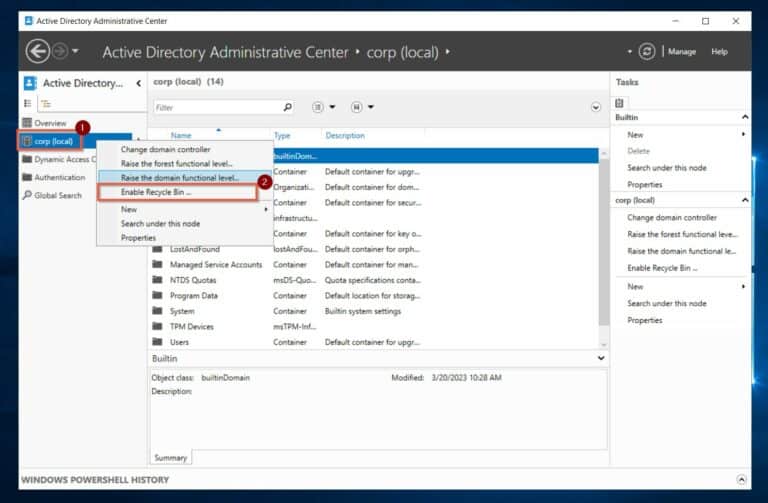This screenshot has width=768, height=503.
Task: Choose Properties in the context menu
Action: [x=138, y=238]
